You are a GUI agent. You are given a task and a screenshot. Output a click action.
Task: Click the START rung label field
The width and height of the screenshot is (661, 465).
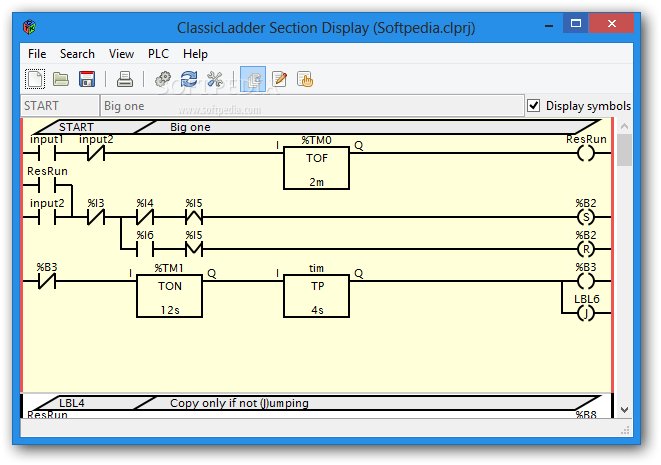click(x=59, y=106)
